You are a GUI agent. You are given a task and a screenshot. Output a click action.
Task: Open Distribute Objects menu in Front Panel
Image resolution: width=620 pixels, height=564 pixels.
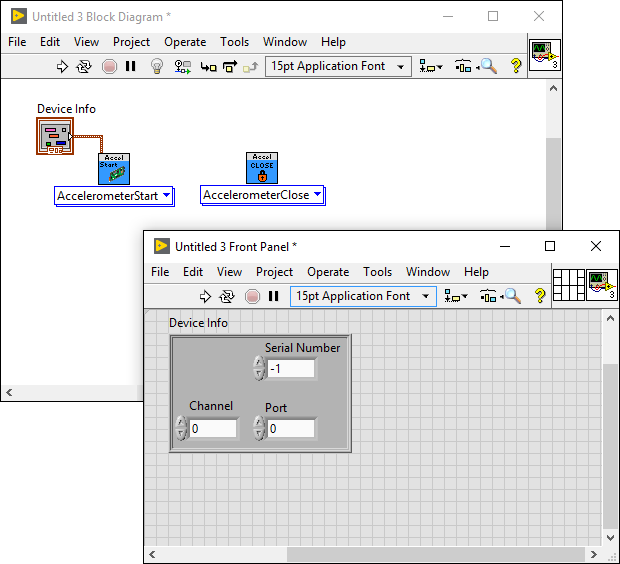point(488,296)
